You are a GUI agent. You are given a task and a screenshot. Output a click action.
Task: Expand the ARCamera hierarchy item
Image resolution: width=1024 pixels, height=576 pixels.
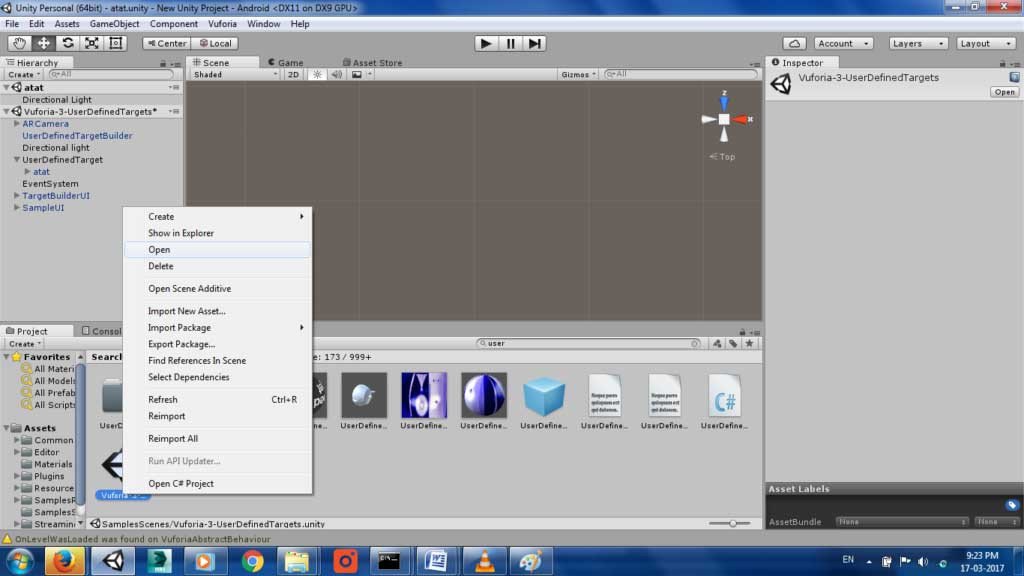17,124
